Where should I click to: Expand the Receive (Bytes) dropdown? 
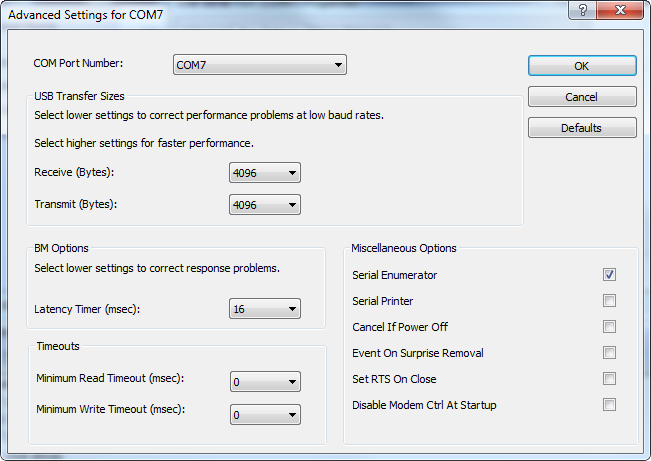tap(265, 173)
